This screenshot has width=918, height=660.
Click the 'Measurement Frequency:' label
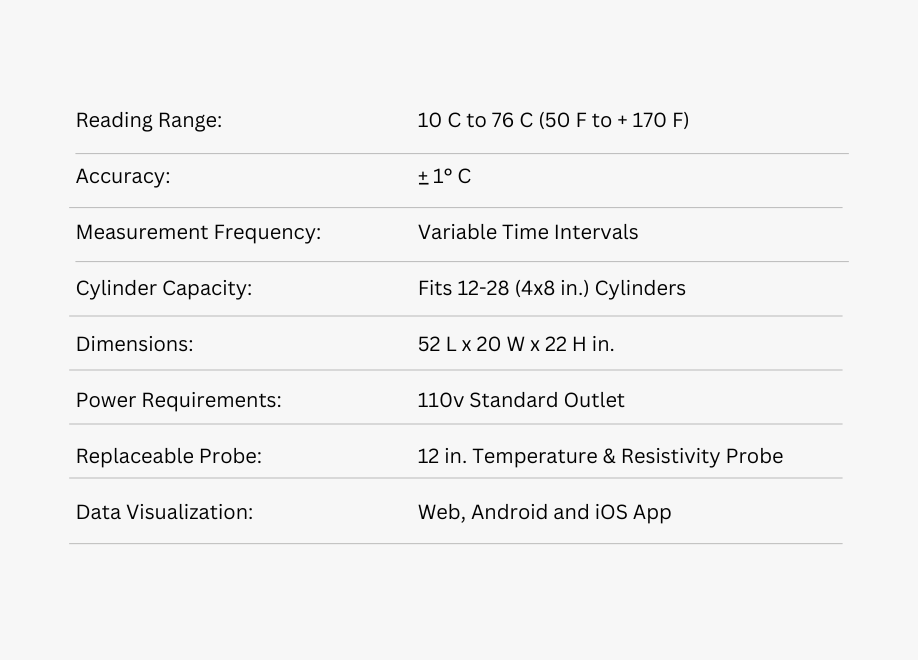(198, 233)
